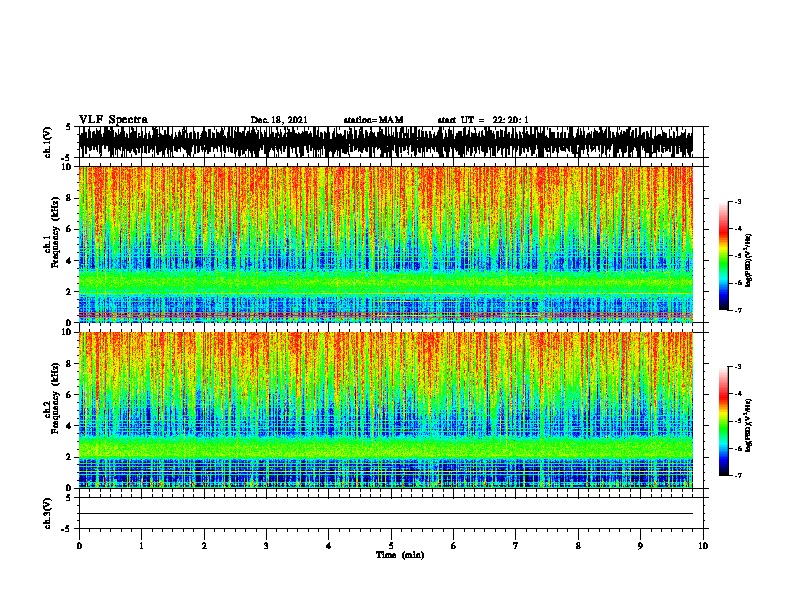Image resolution: width=792 pixels, height=612 pixels.
Task: Click the "VLF Spectra" plot title
Action: [113, 120]
